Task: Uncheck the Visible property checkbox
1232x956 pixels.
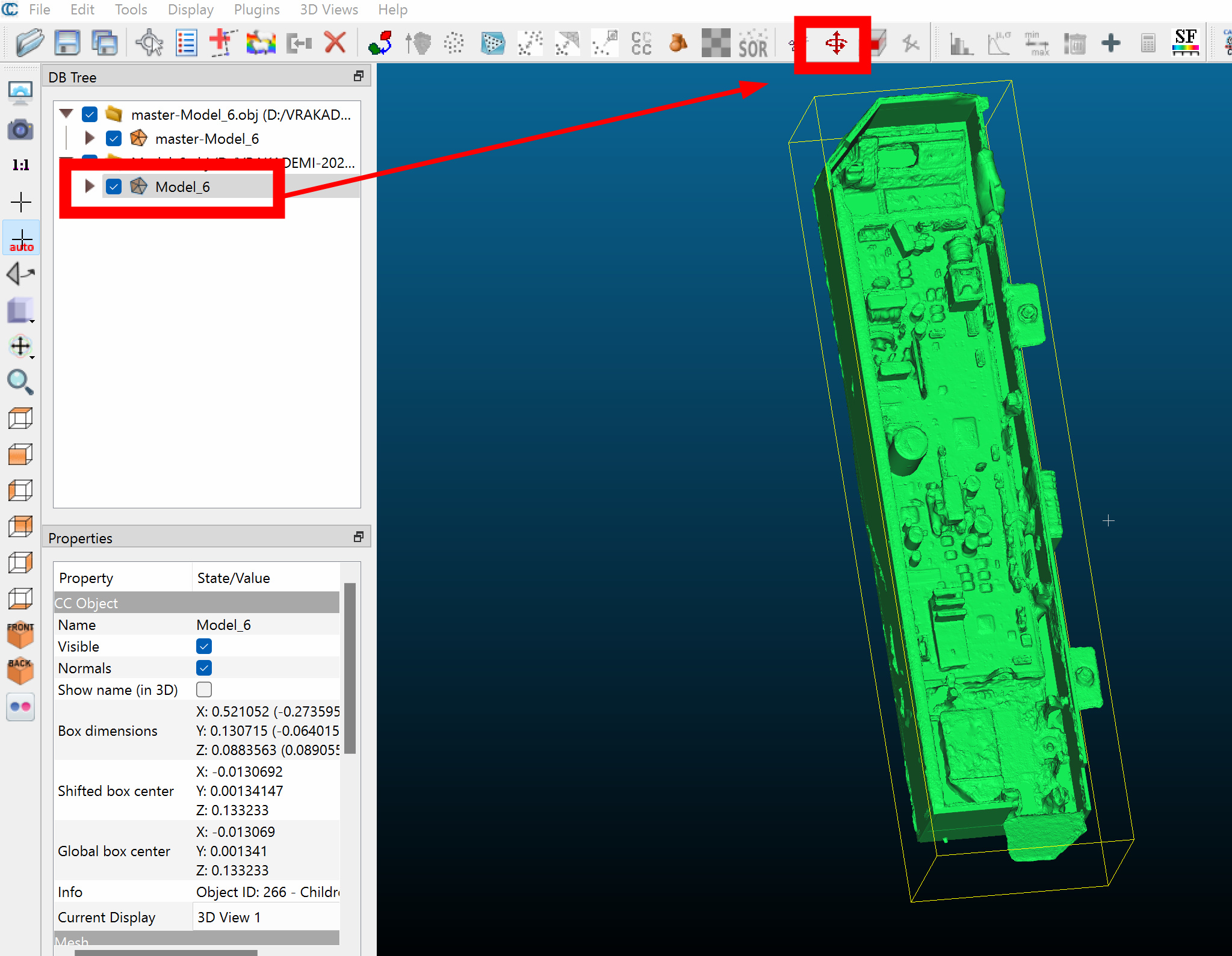Action: pyautogui.click(x=204, y=646)
